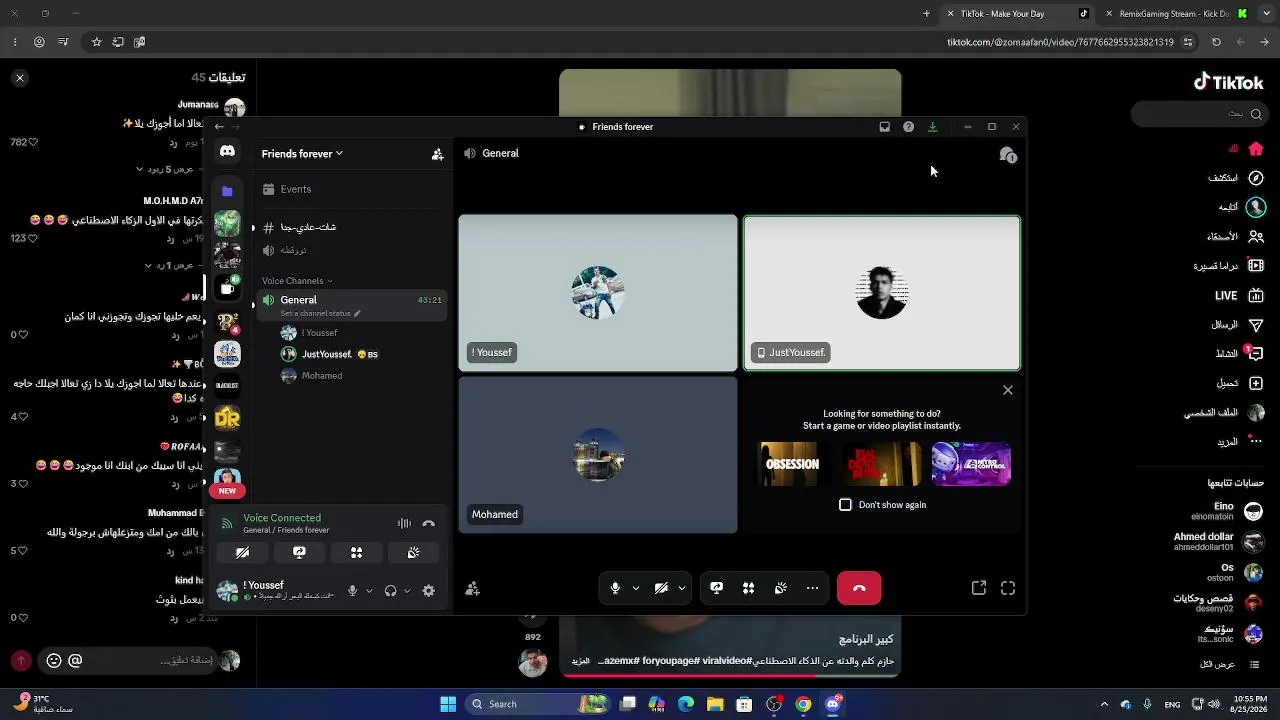Share your screen from the sidebar panel
The width and height of the screenshot is (1280, 720).
pyautogui.click(x=299, y=552)
